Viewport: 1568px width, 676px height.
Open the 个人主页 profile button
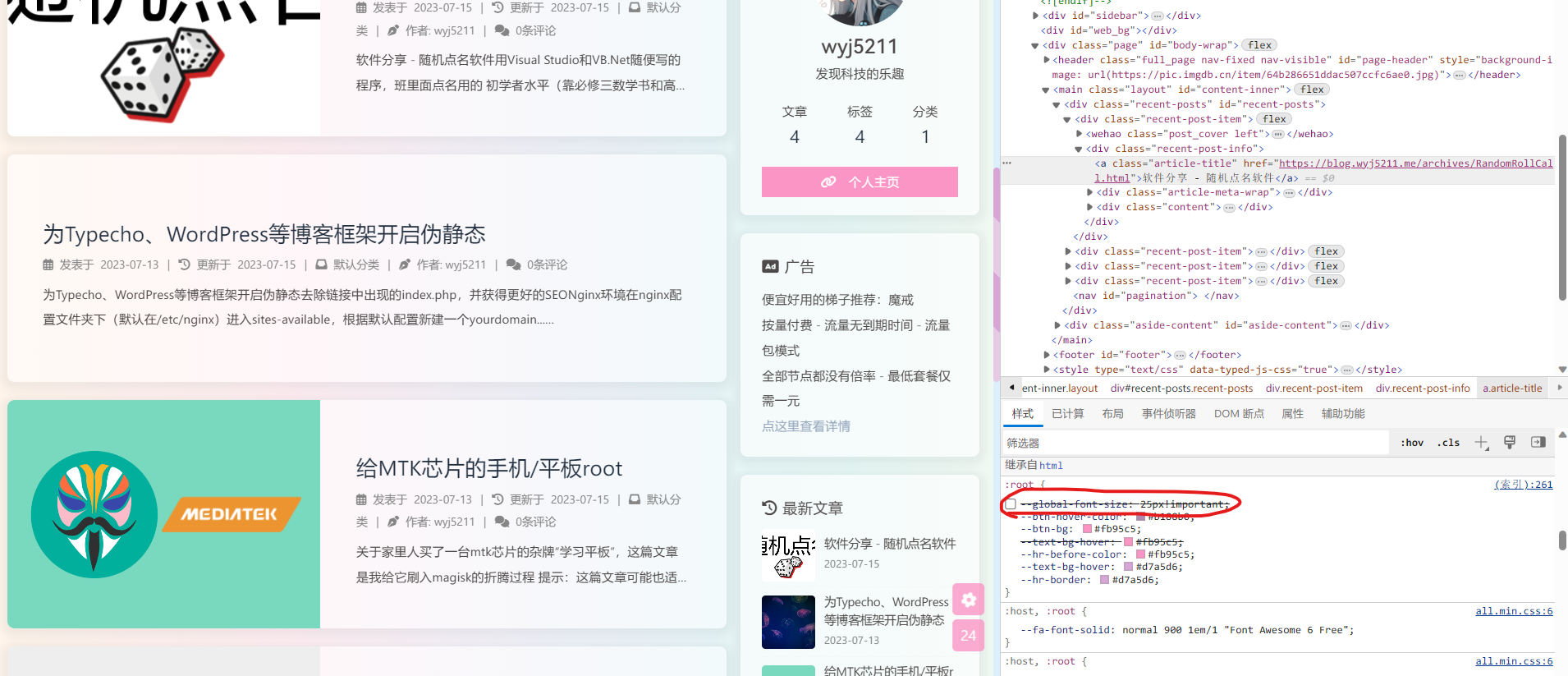[860, 182]
